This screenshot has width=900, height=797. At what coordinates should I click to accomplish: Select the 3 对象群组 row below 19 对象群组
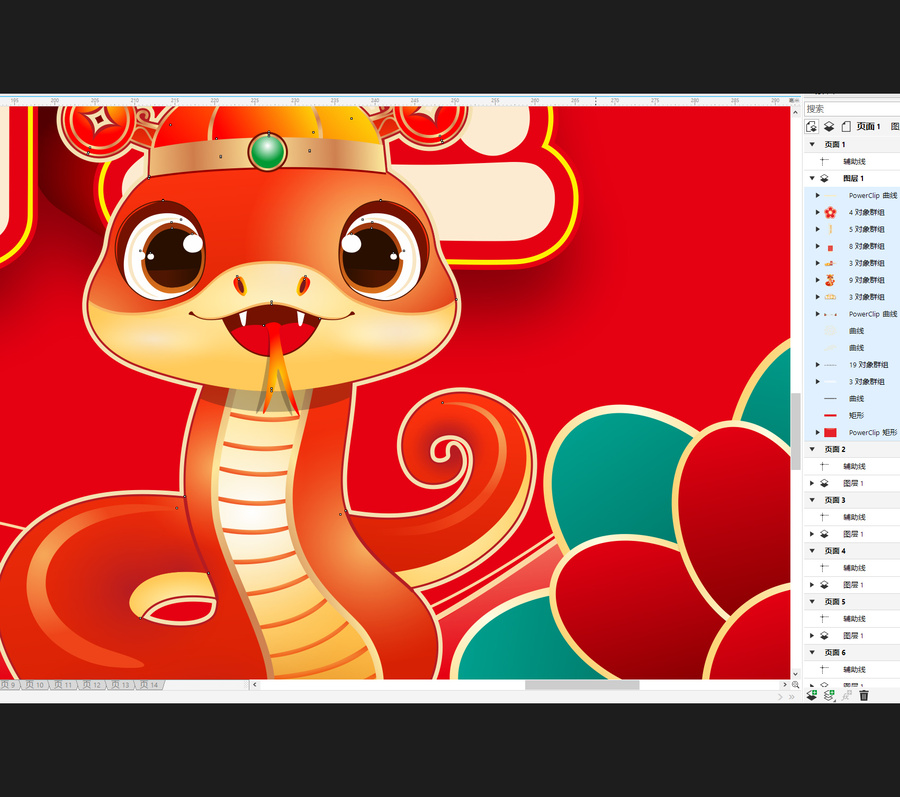(852, 382)
